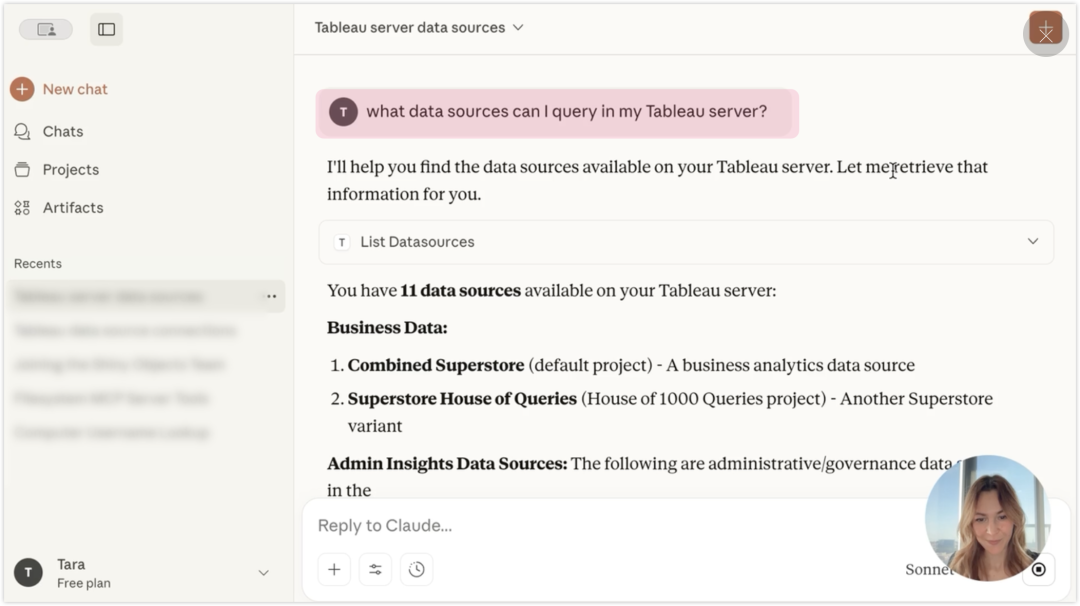This screenshot has height=606, width=1080.
Task: Open options for the selected recent chat
Action: tap(271, 297)
